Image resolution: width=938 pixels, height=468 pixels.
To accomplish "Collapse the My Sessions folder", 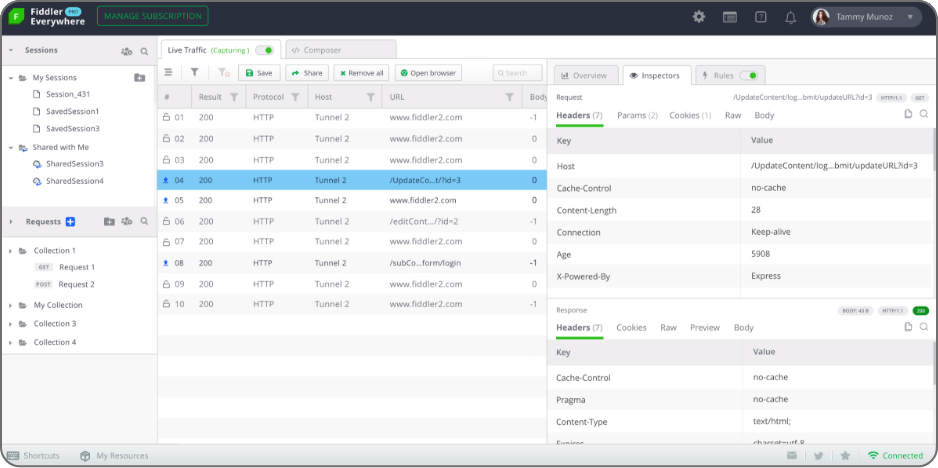I will coord(11,78).
